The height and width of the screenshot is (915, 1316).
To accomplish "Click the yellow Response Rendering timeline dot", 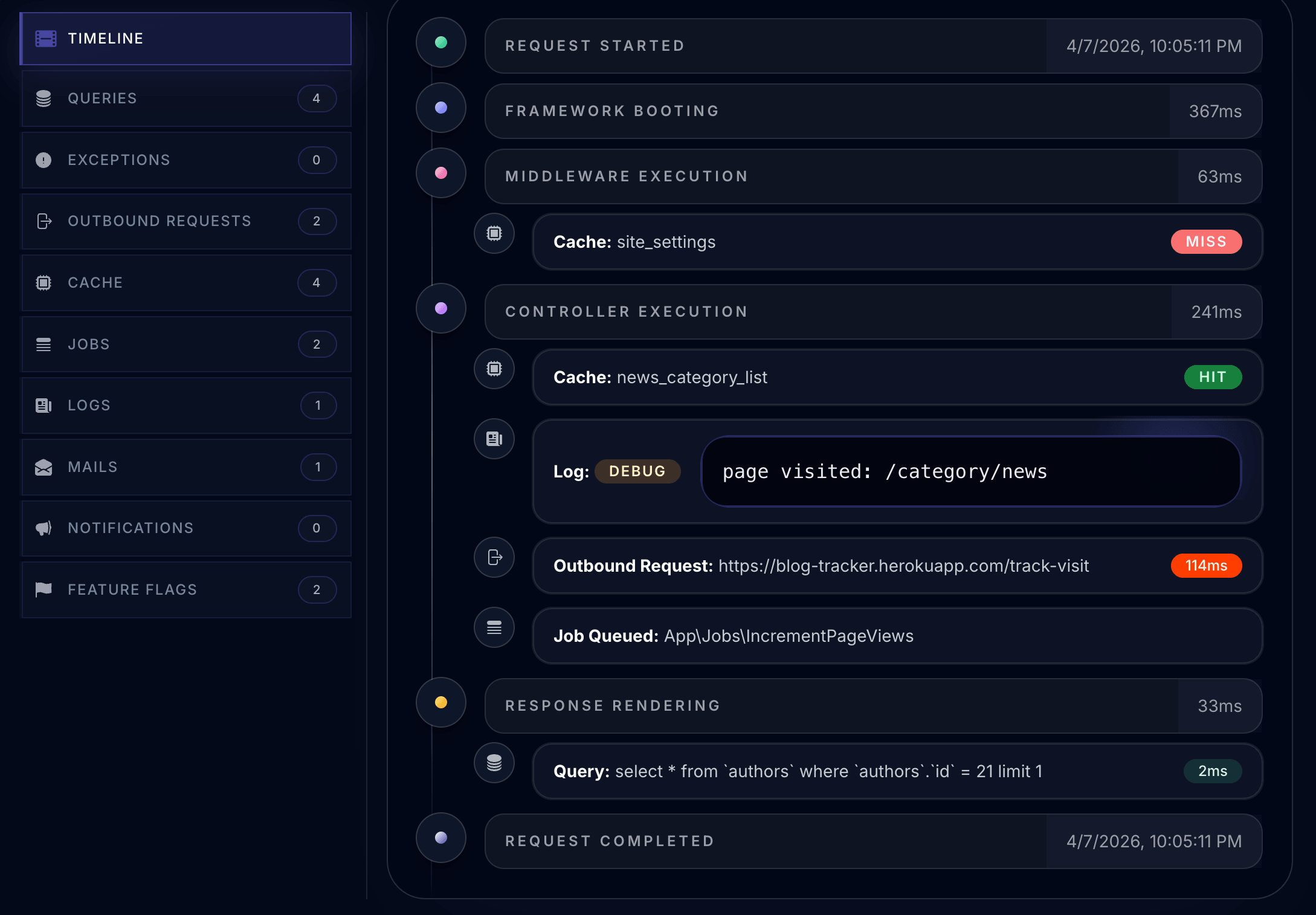I will pos(441,702).
